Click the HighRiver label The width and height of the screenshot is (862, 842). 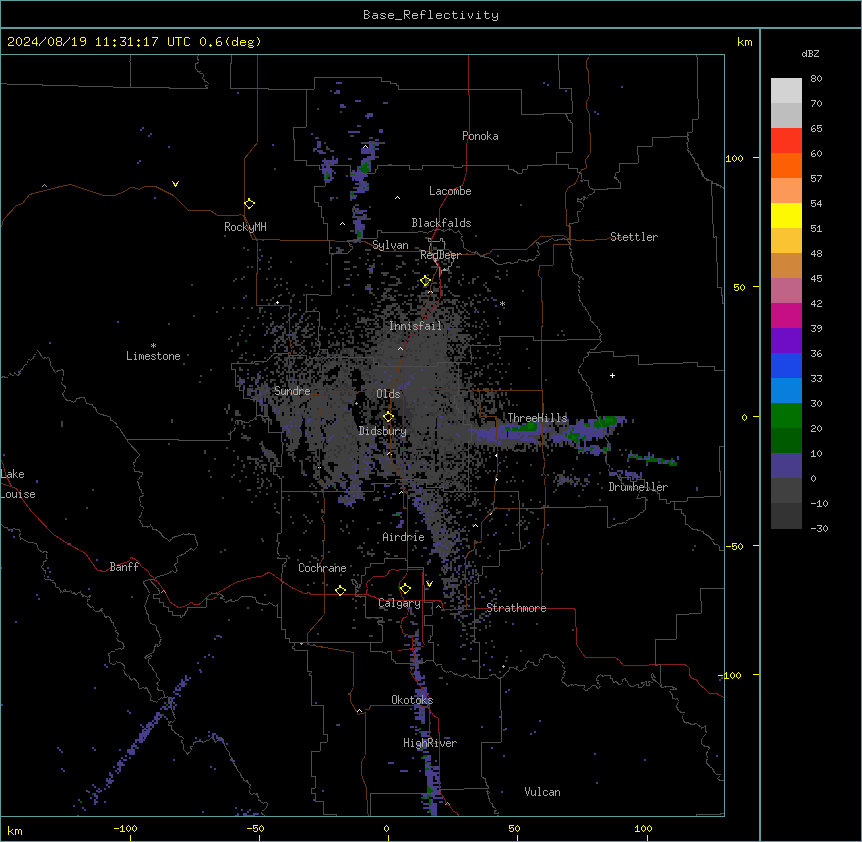430,743
